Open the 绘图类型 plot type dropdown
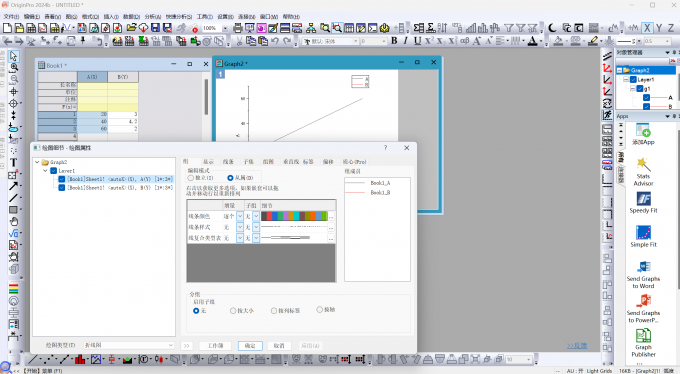Viewport: 680px width, 374px height. coord(129,345)
